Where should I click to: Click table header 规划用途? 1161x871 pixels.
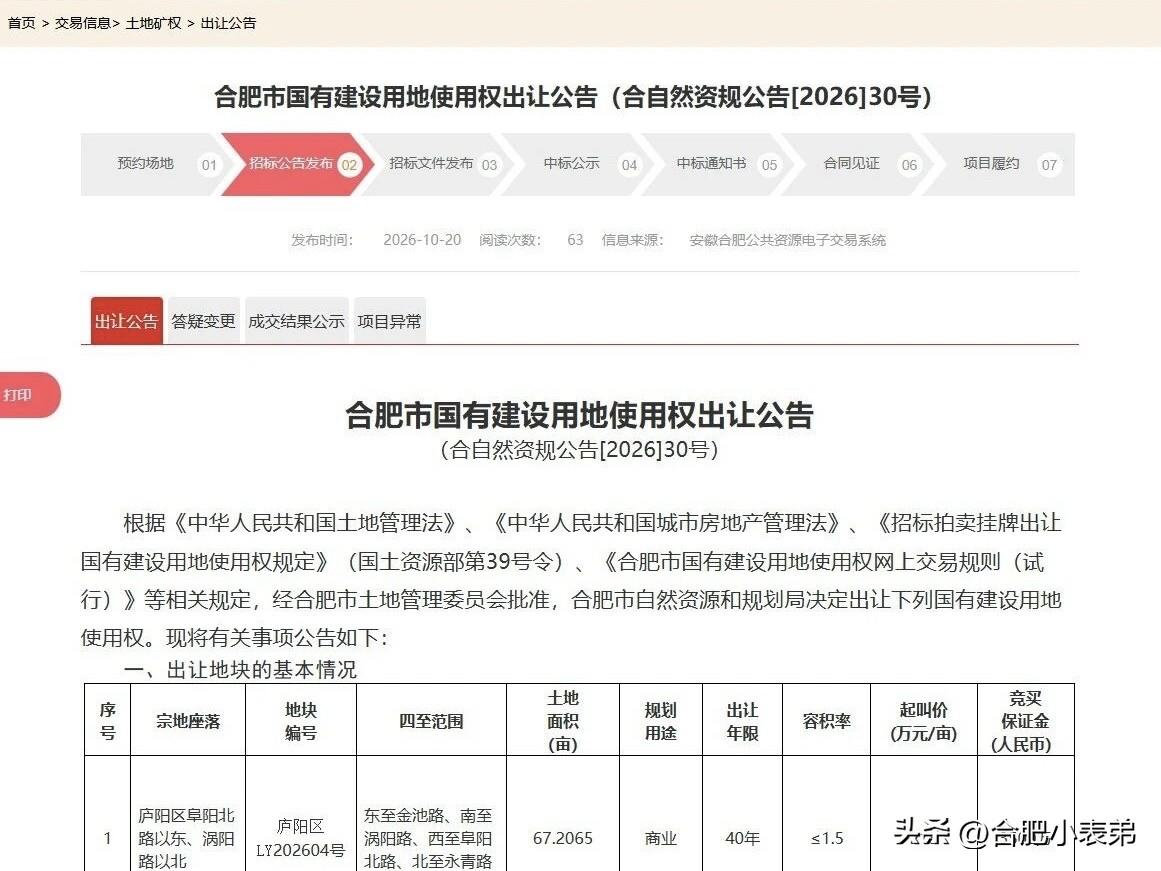(660, 721)
